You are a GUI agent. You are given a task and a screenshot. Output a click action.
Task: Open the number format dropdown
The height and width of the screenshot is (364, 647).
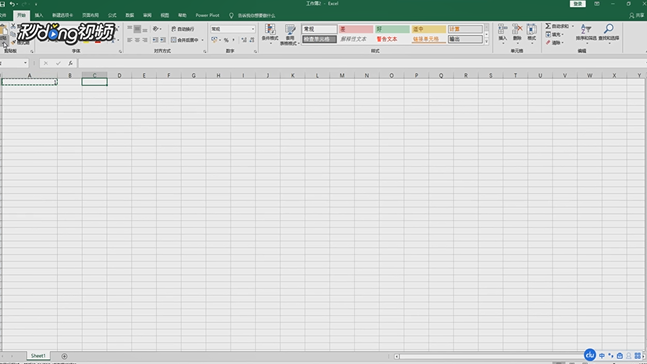253,29
